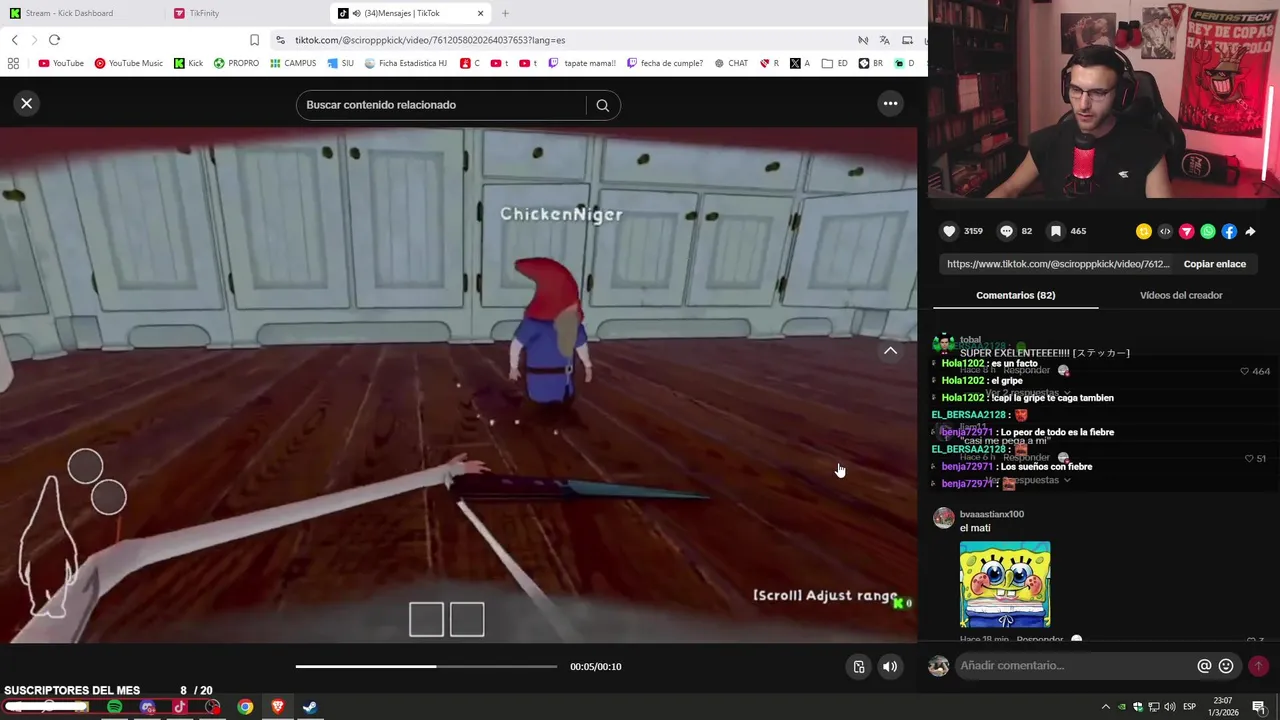Expand hidden system tray icons chevron
The width and height of the screenshot is (1280, 720).
pos(1105,707)
